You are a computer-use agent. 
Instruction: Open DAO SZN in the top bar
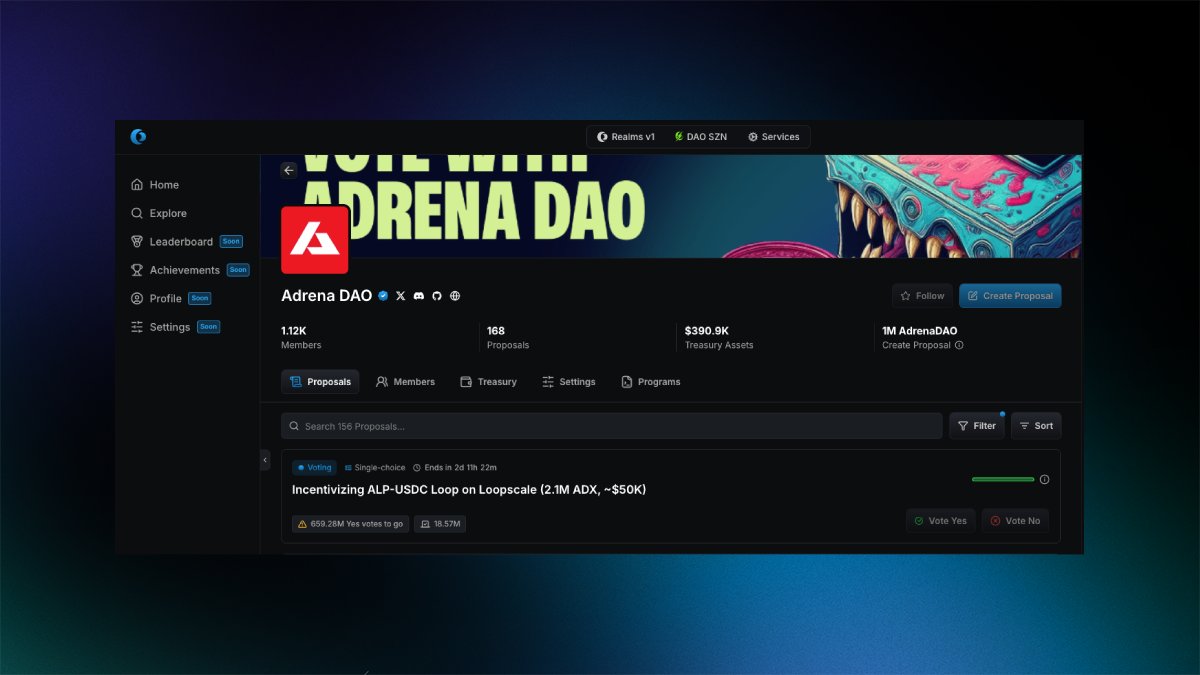[x=700, y=137]
